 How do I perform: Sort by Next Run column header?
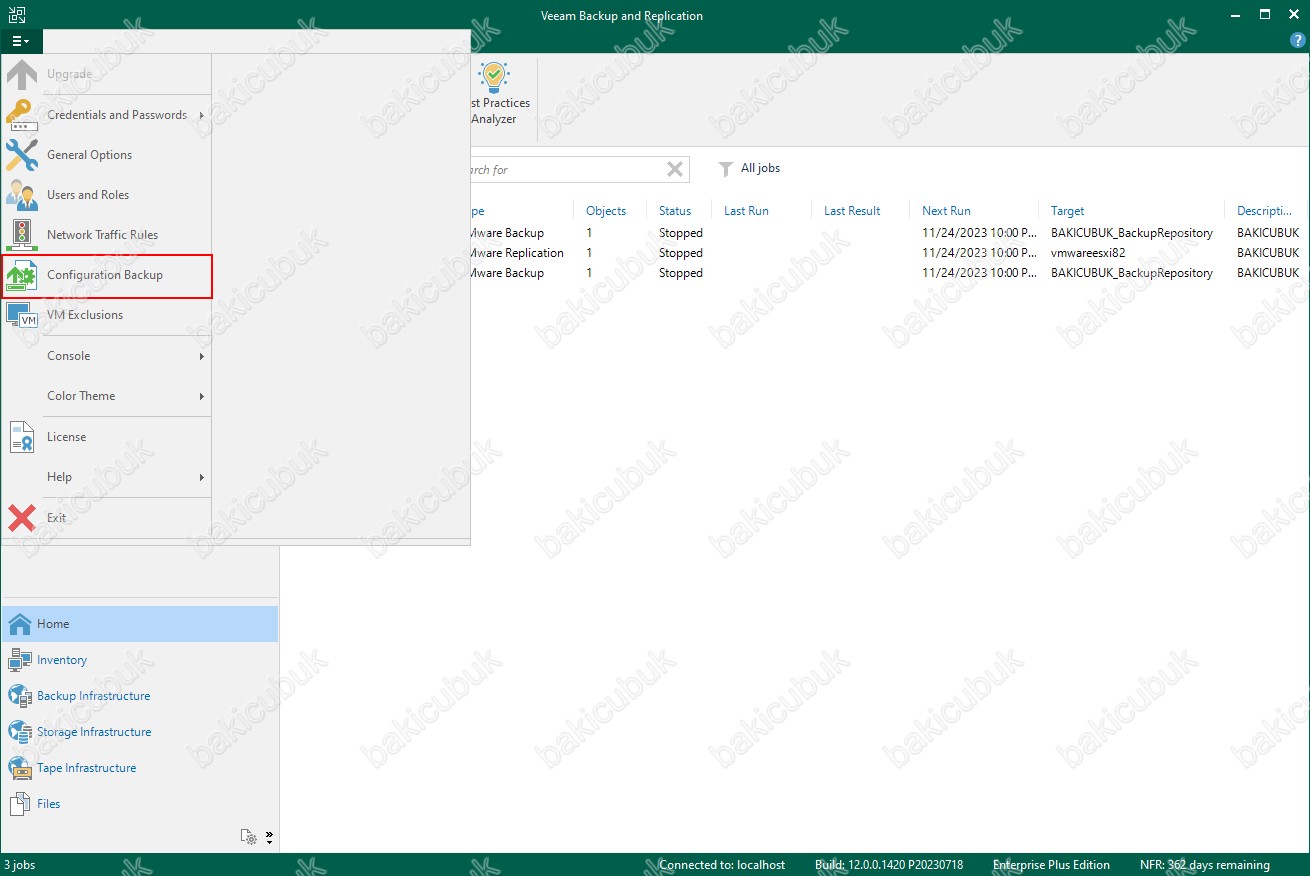[946, 211]
